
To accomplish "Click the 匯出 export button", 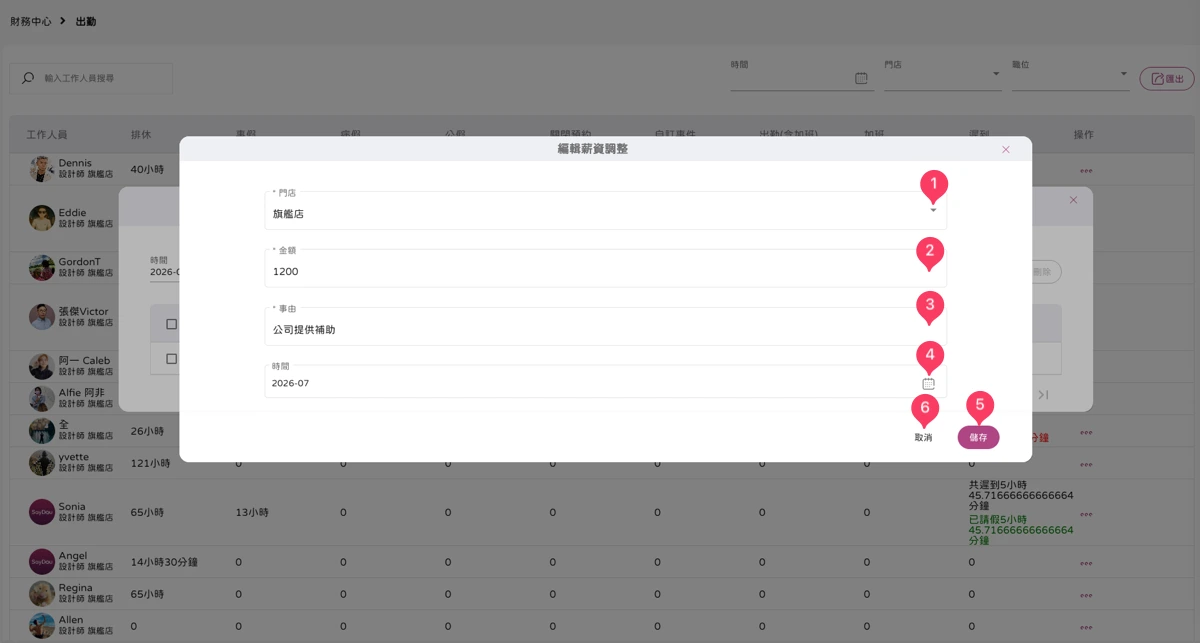I will point(1167,78).
